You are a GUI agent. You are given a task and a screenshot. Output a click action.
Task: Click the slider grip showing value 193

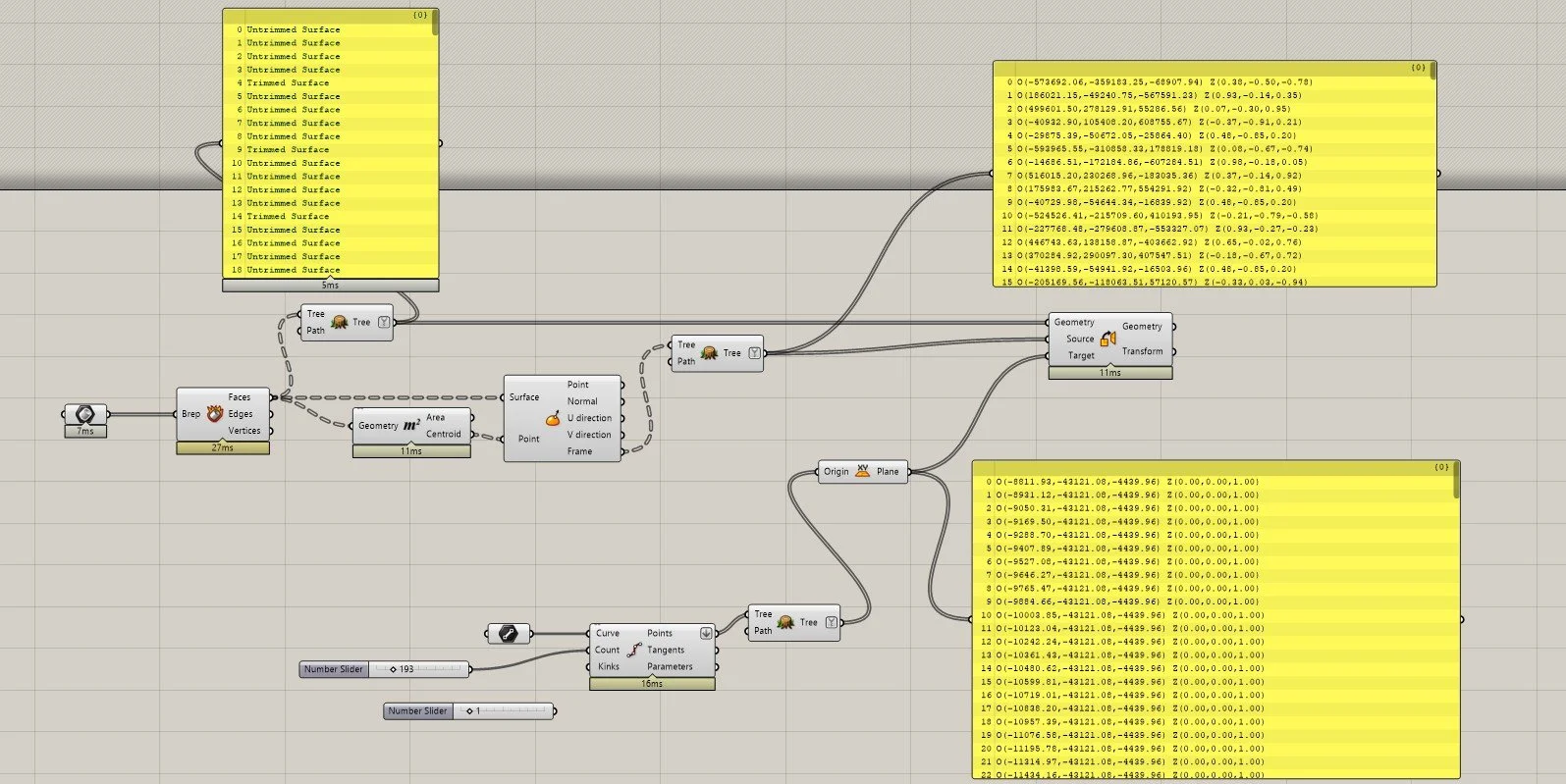point(393,669)
